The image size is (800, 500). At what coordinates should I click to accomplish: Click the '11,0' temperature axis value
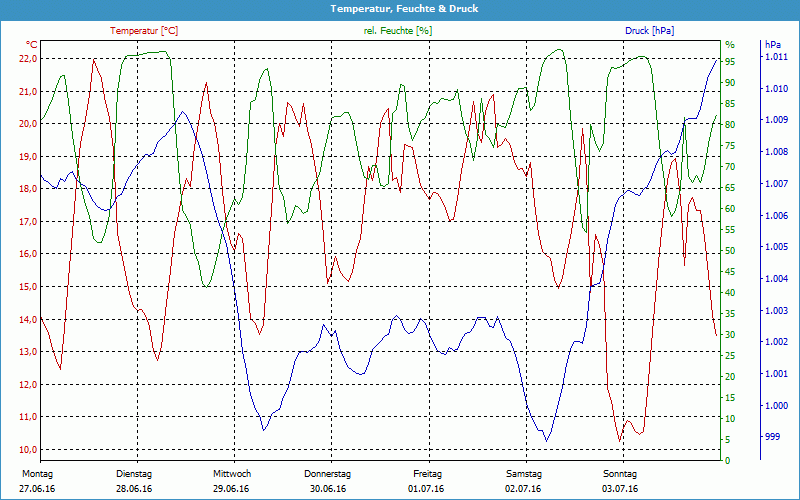[28, 417]
